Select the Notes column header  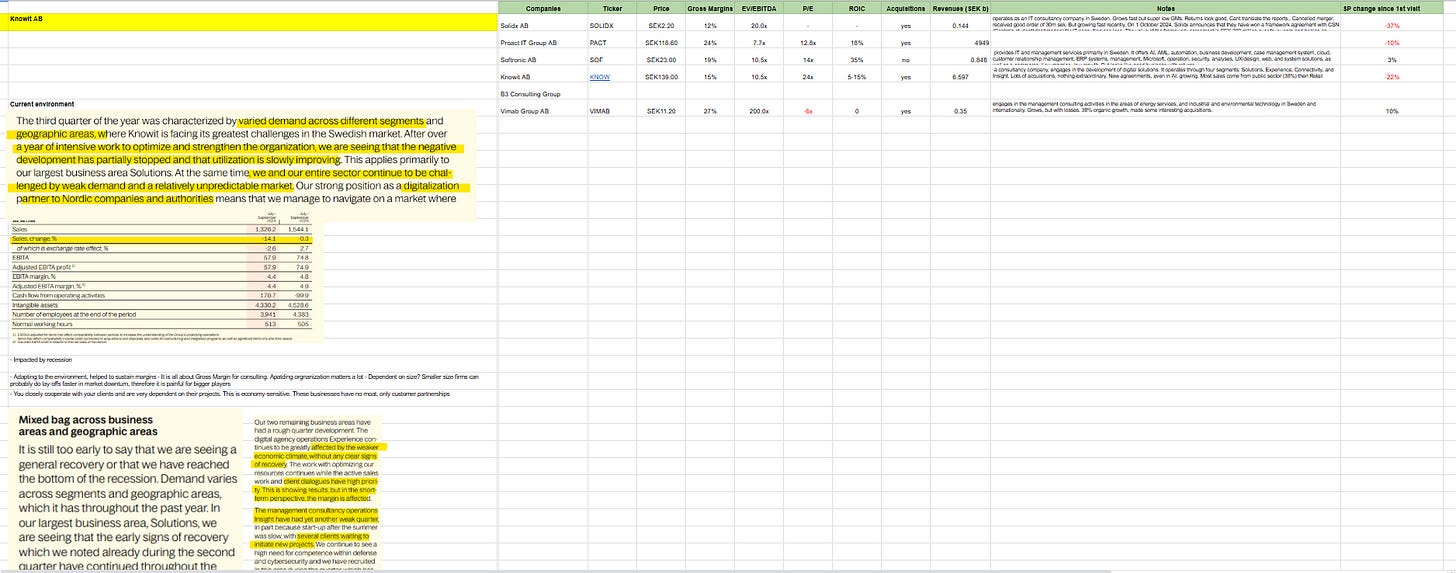[1167, 8]
